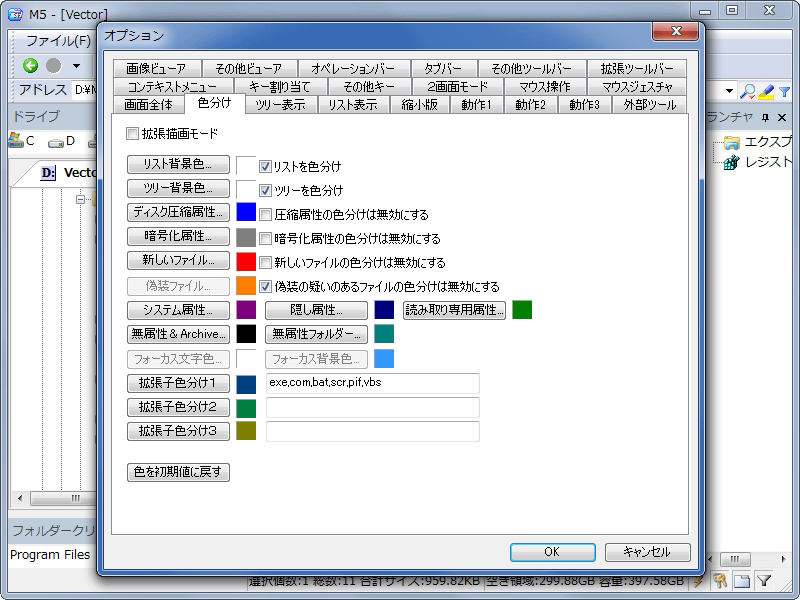Enable 新しいファイルの色分けは無効にする checkbox
Viewport: 800px width, 600px height.
coord(265,262)
